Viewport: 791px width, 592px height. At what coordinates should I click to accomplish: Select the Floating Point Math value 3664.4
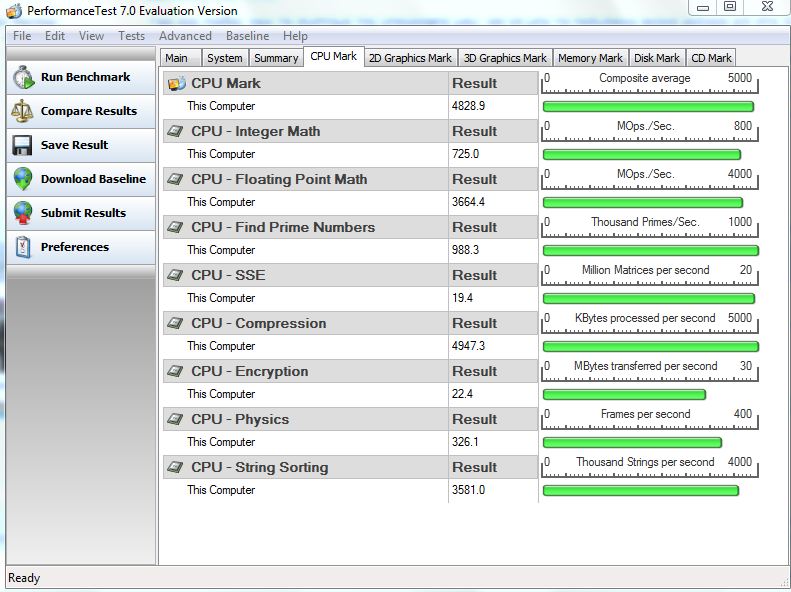click(x=468, y=202)
